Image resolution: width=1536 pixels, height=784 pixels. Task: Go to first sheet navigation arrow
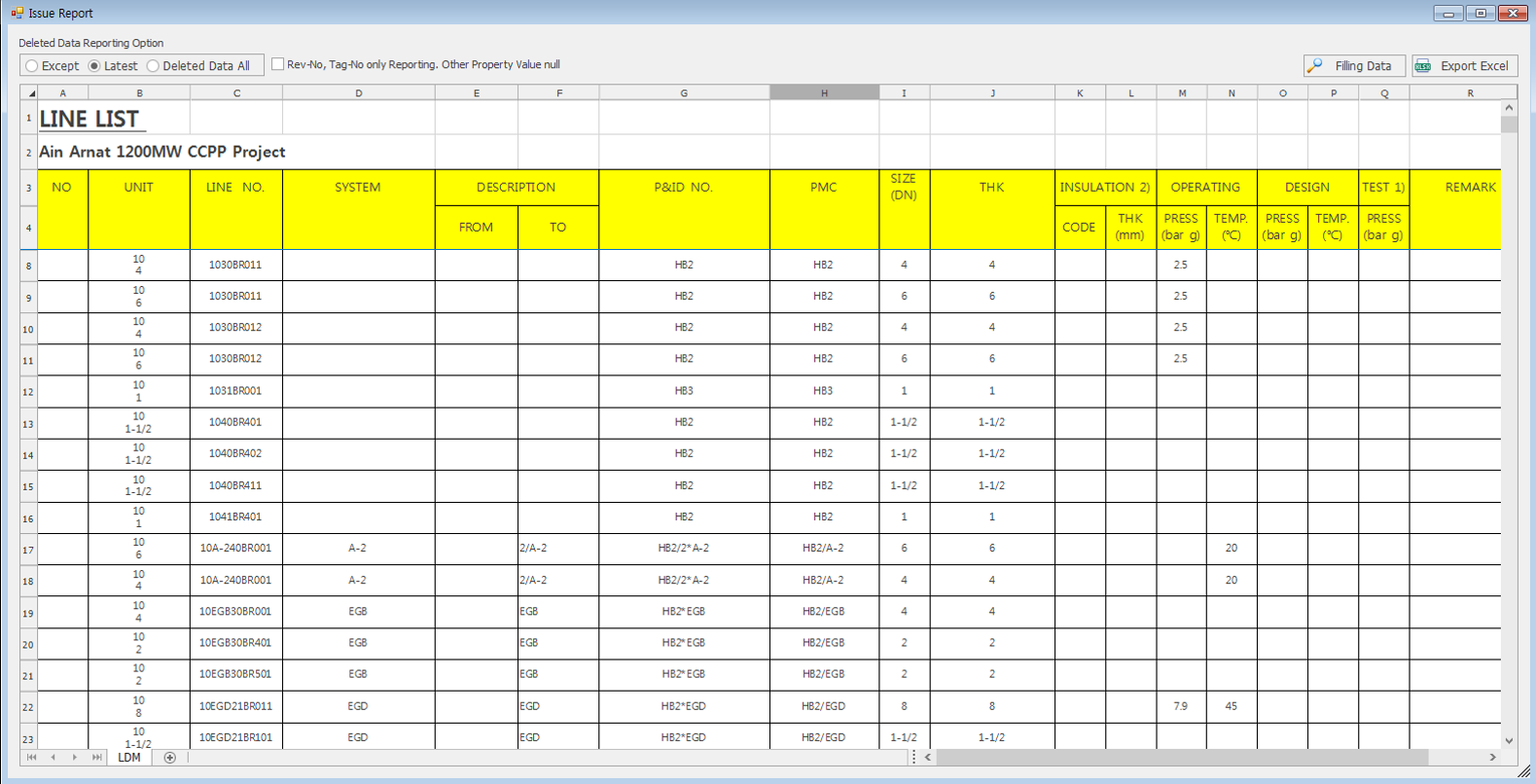(32, 758)
